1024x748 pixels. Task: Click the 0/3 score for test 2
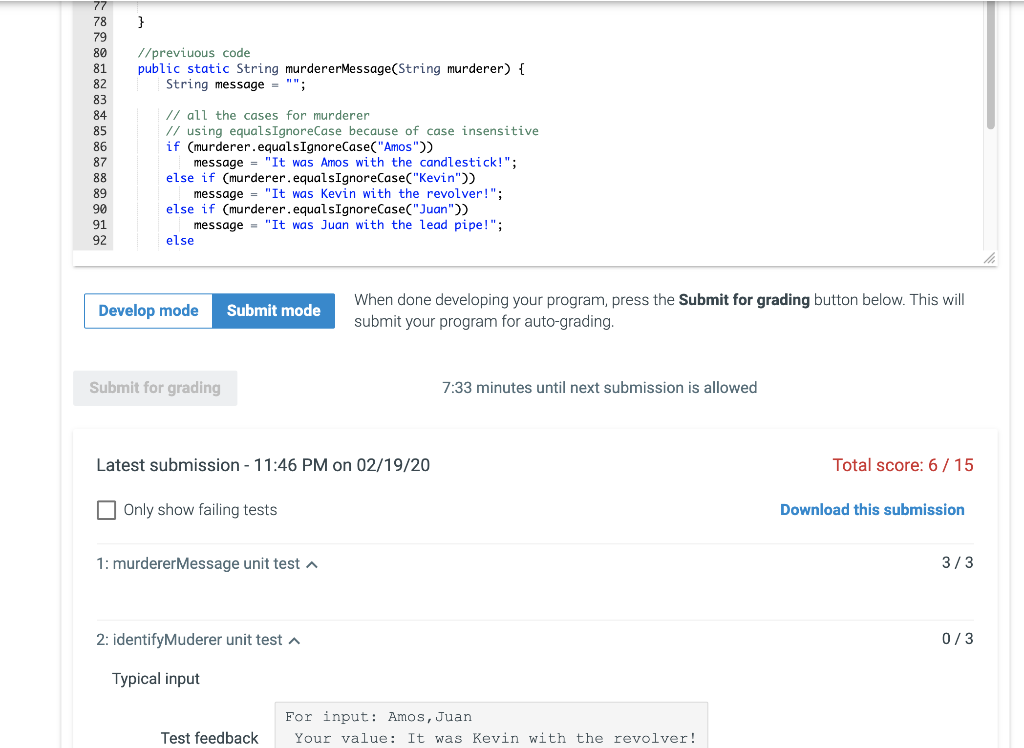955,638
